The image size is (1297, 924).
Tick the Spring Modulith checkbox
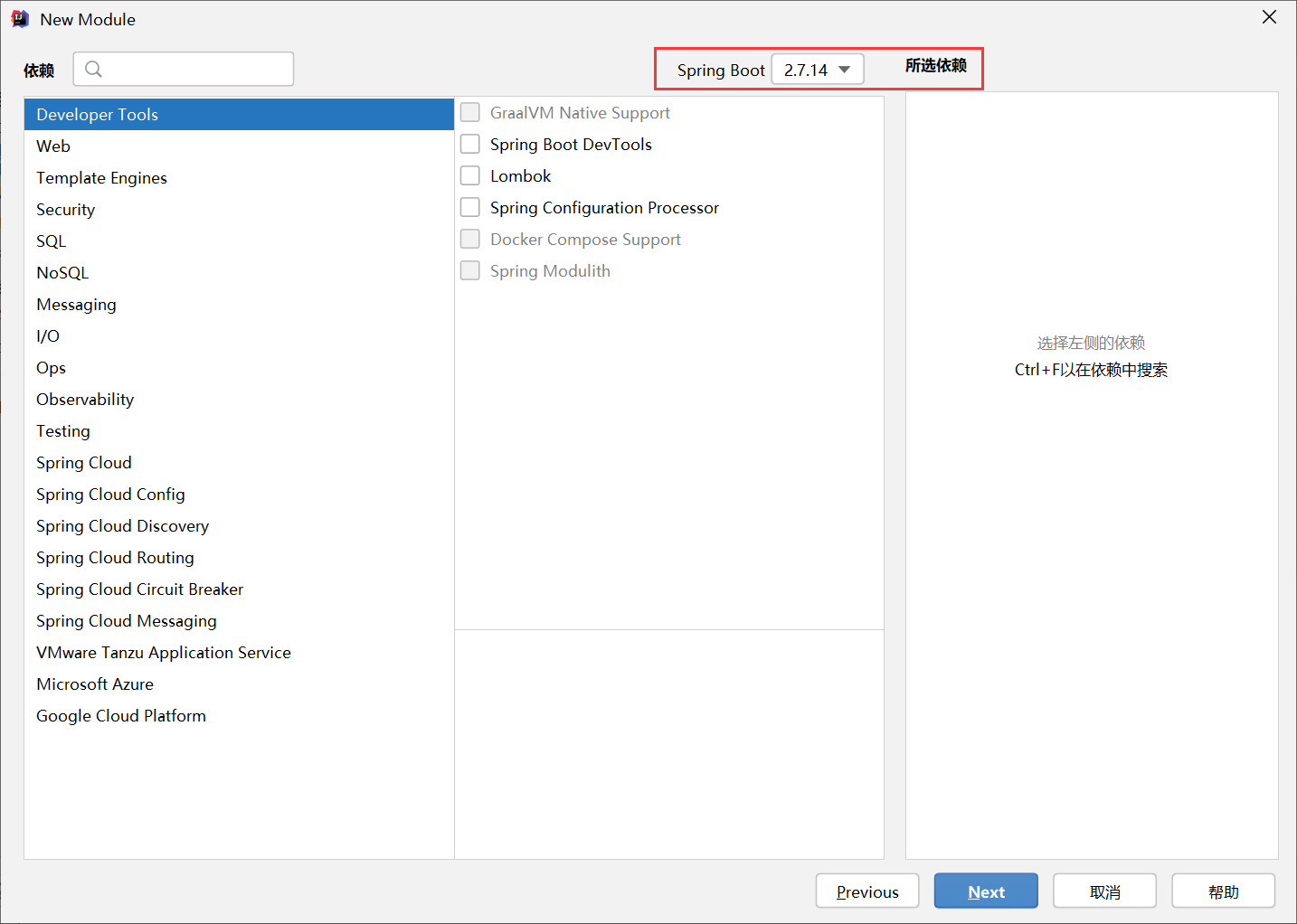(470, 270)
